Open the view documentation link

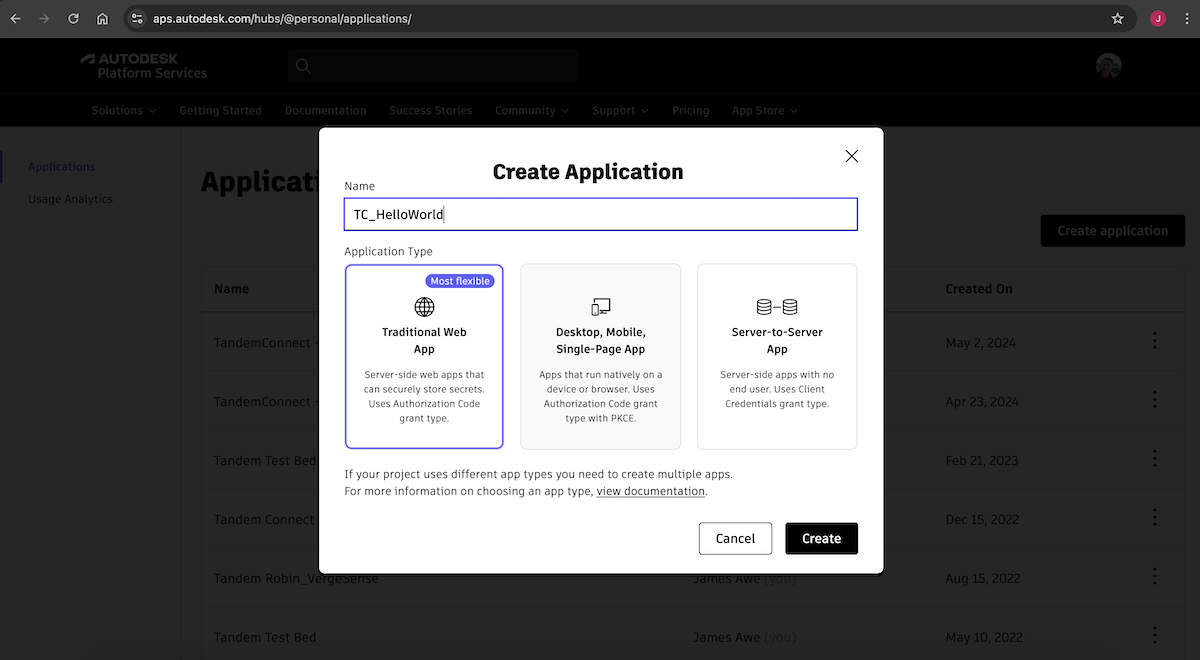click(x=651, y=491)
